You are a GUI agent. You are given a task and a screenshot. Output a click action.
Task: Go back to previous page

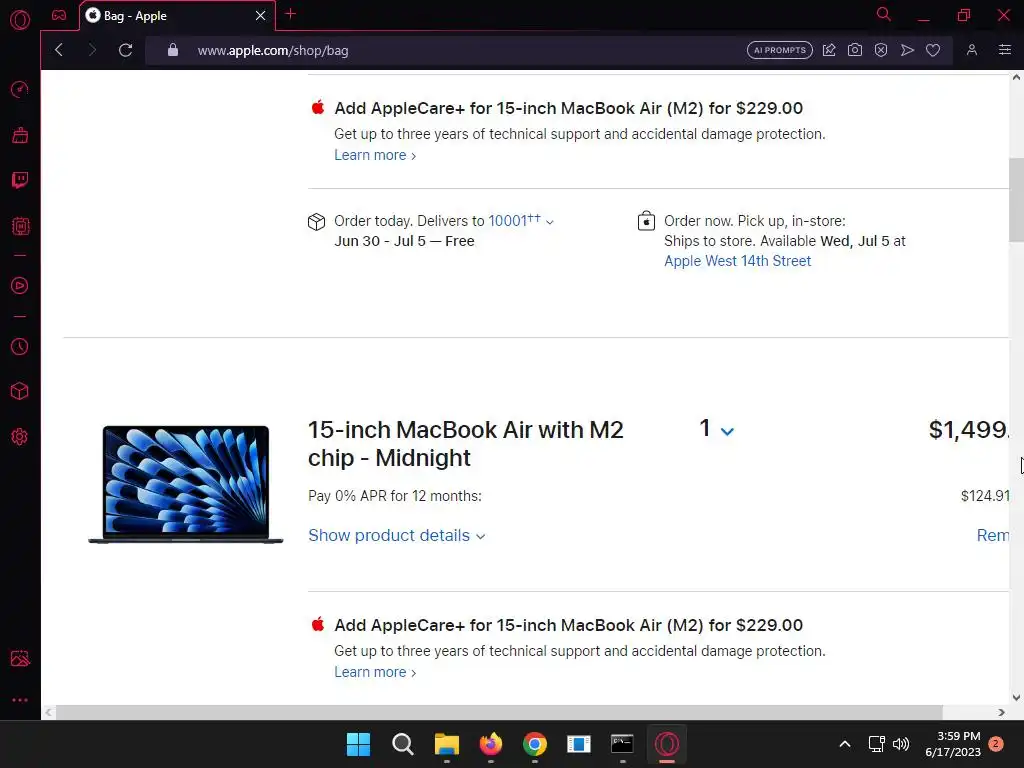coord(59,50)
